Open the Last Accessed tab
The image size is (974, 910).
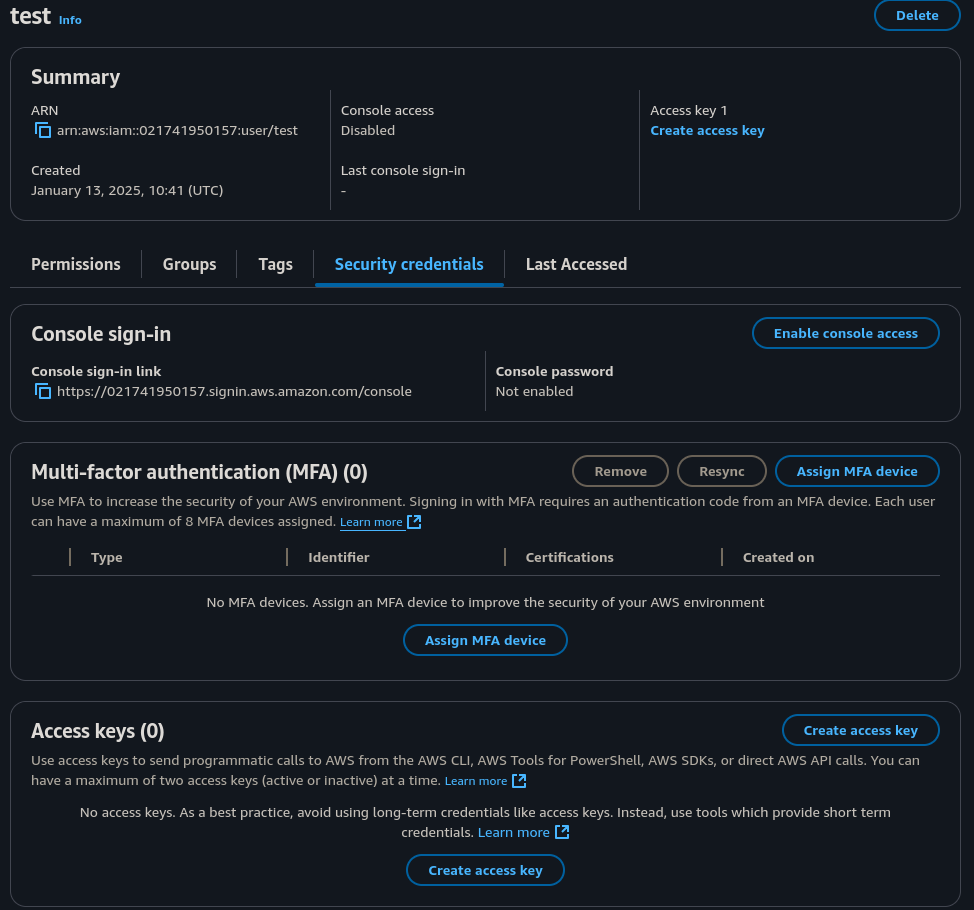point(576,264)
